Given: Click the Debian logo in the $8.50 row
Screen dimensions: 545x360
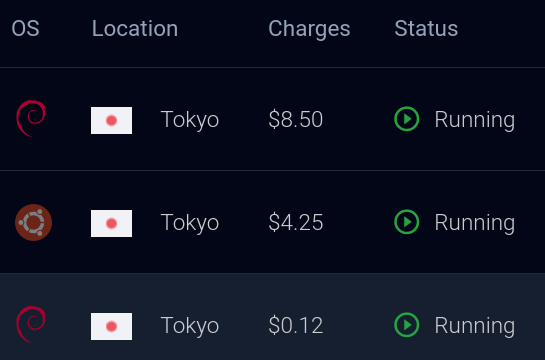Looking at the screenshot, I should [31, 118].
